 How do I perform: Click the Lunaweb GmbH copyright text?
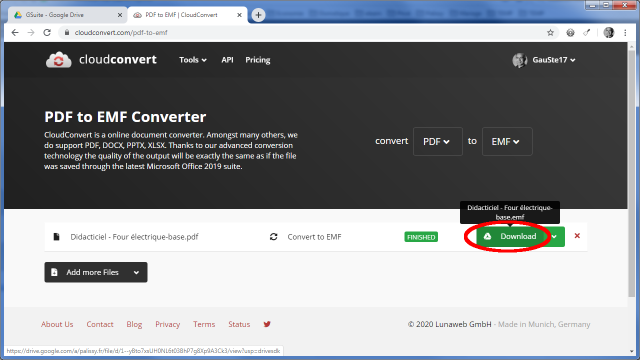[x=449, y=324]
